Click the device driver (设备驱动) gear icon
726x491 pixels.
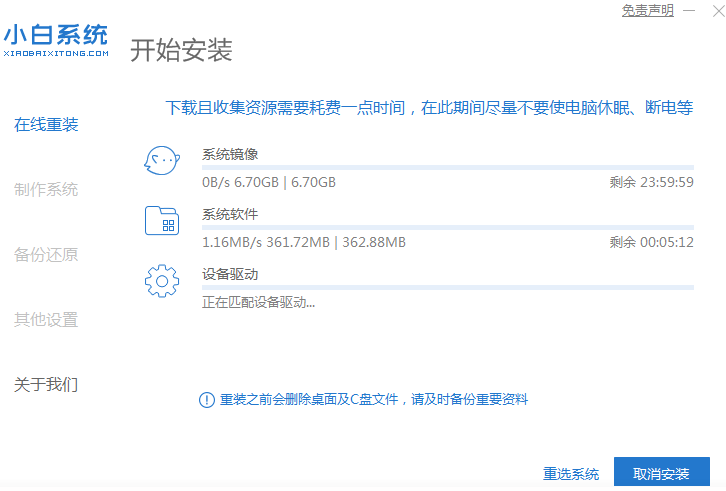click(161, 281)
